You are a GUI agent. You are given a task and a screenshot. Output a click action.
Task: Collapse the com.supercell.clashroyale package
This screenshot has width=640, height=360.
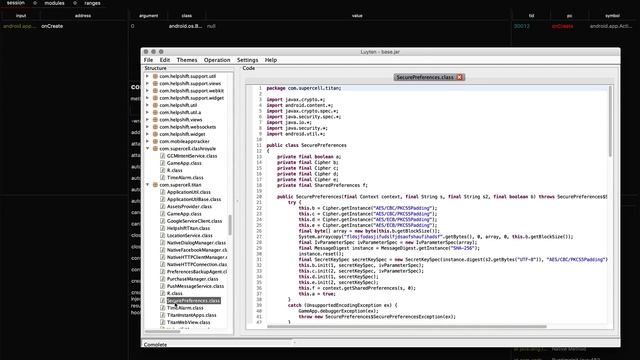pos(147,149)
